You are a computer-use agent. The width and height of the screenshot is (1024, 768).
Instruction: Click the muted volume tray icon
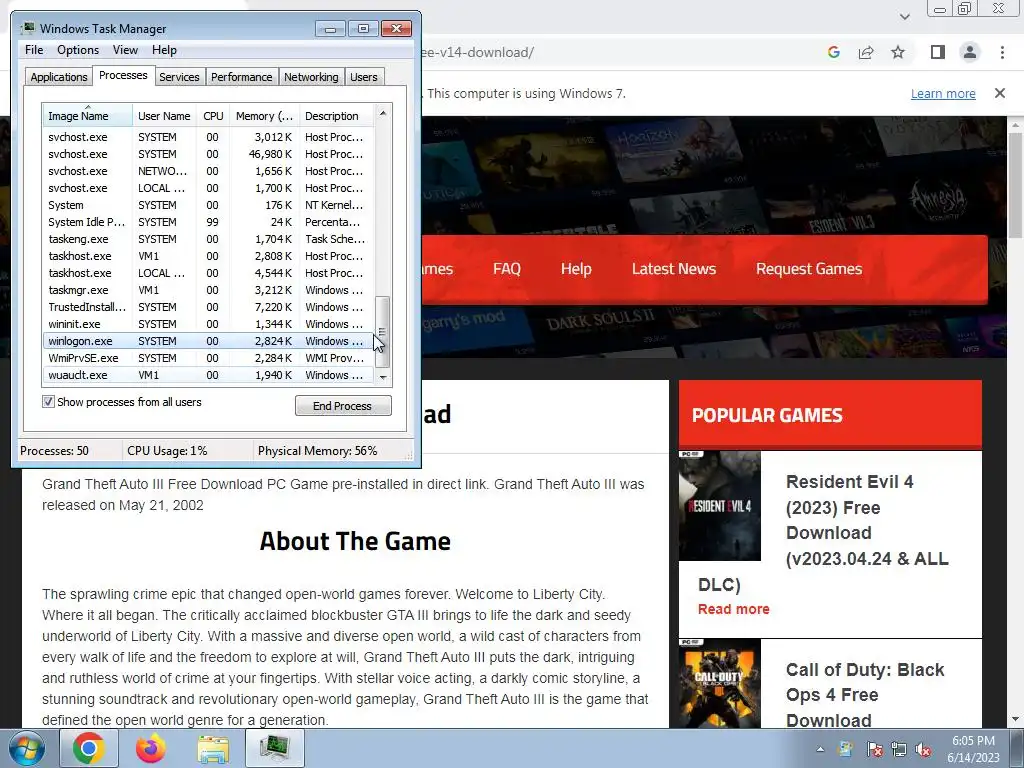point(923,749)
